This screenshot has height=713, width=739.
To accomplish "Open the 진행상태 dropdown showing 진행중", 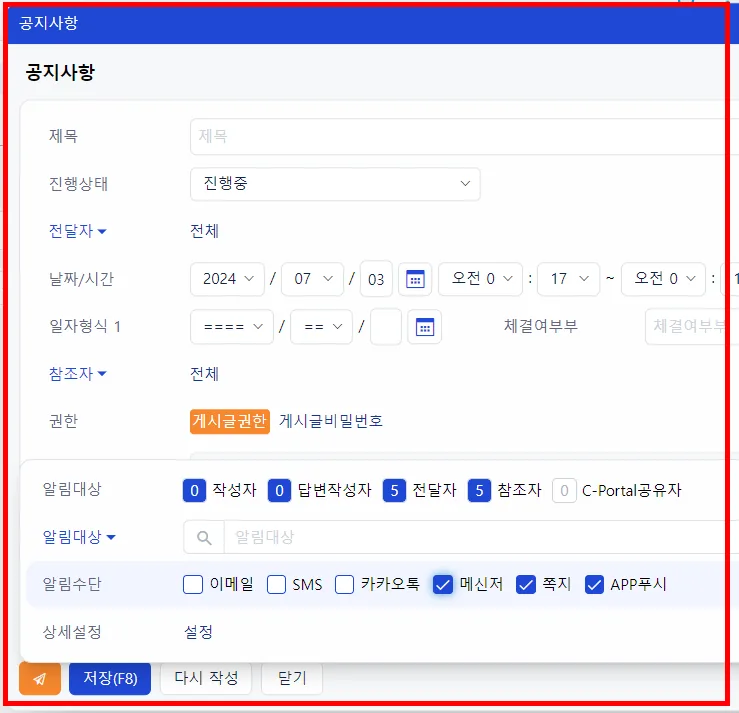I will [335, 184].
